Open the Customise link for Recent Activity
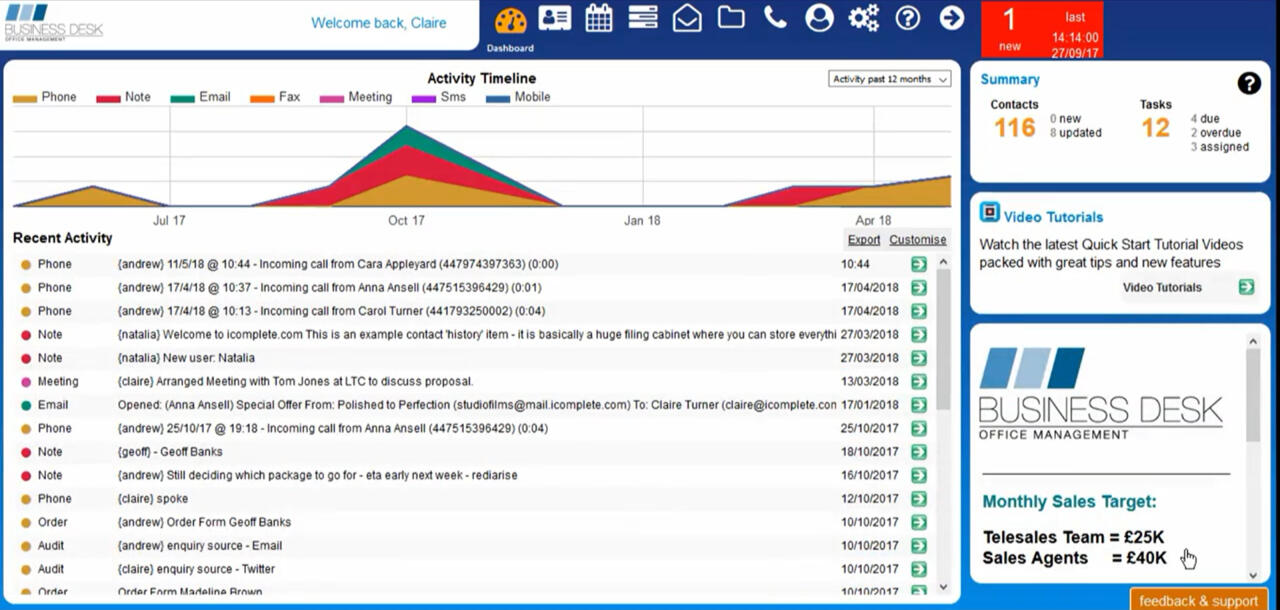 coord(917,240)
